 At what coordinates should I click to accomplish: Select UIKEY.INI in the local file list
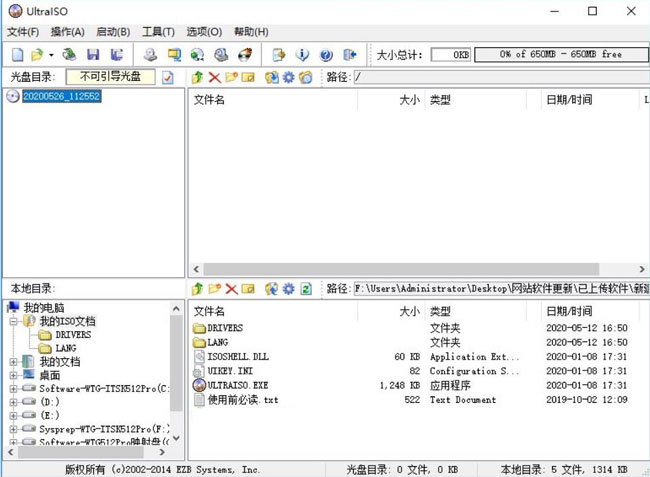[230, 371]
